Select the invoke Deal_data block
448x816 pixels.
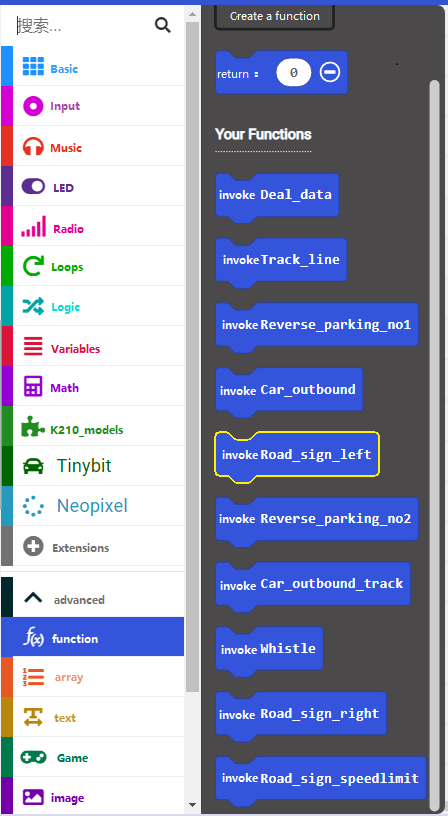click(277, 195)
